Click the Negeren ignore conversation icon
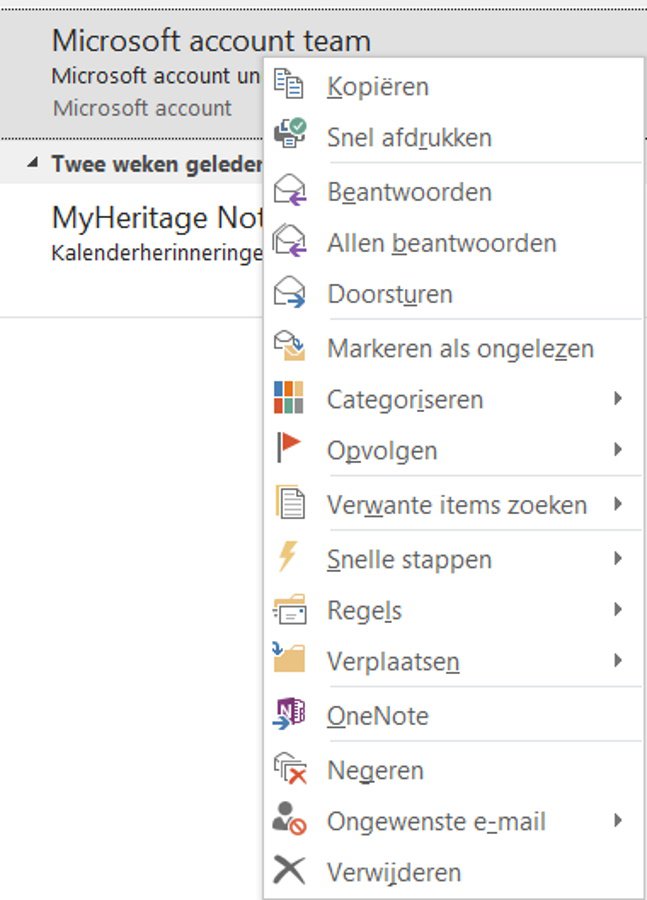 point(290,768)
